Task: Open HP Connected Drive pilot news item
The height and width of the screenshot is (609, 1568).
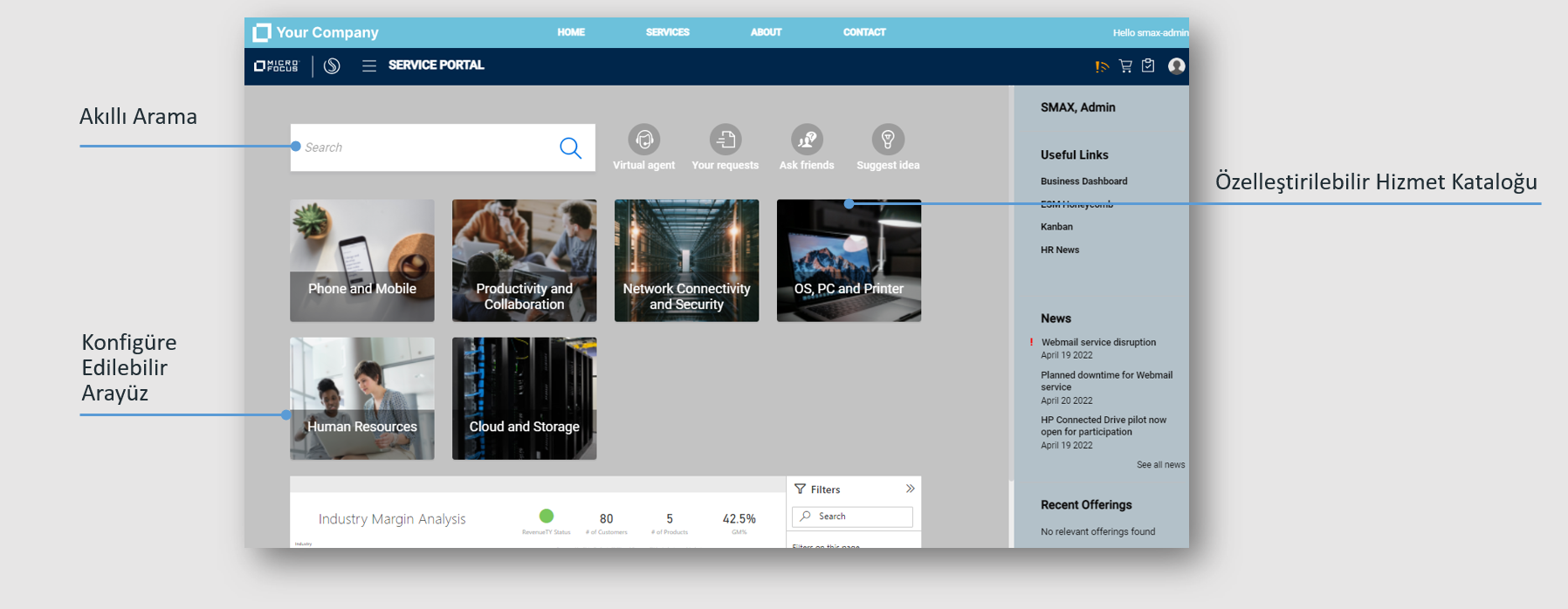Action: click(1104, 426)
